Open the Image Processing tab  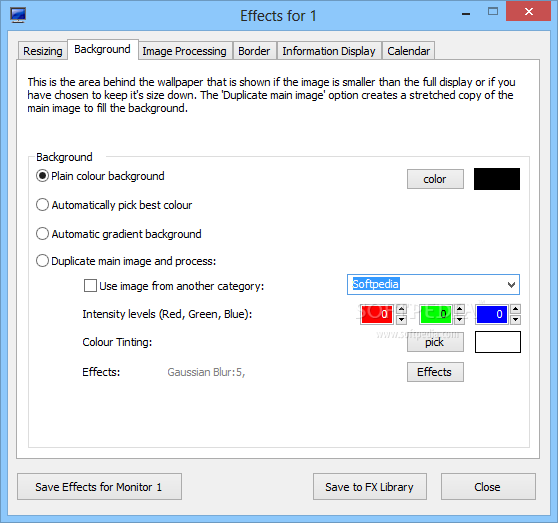click(x=184, y=51)
